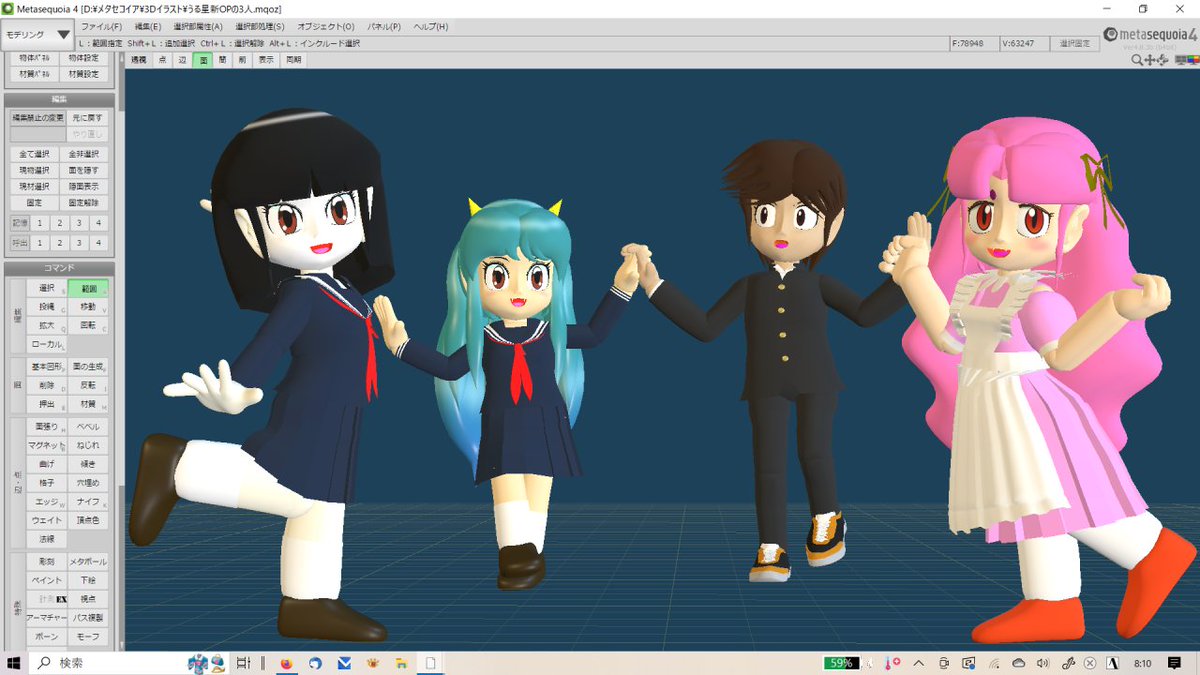Open 材質パネル panel
The image size is (1200, 675).
pyautogui.click(x=35, y=74)
